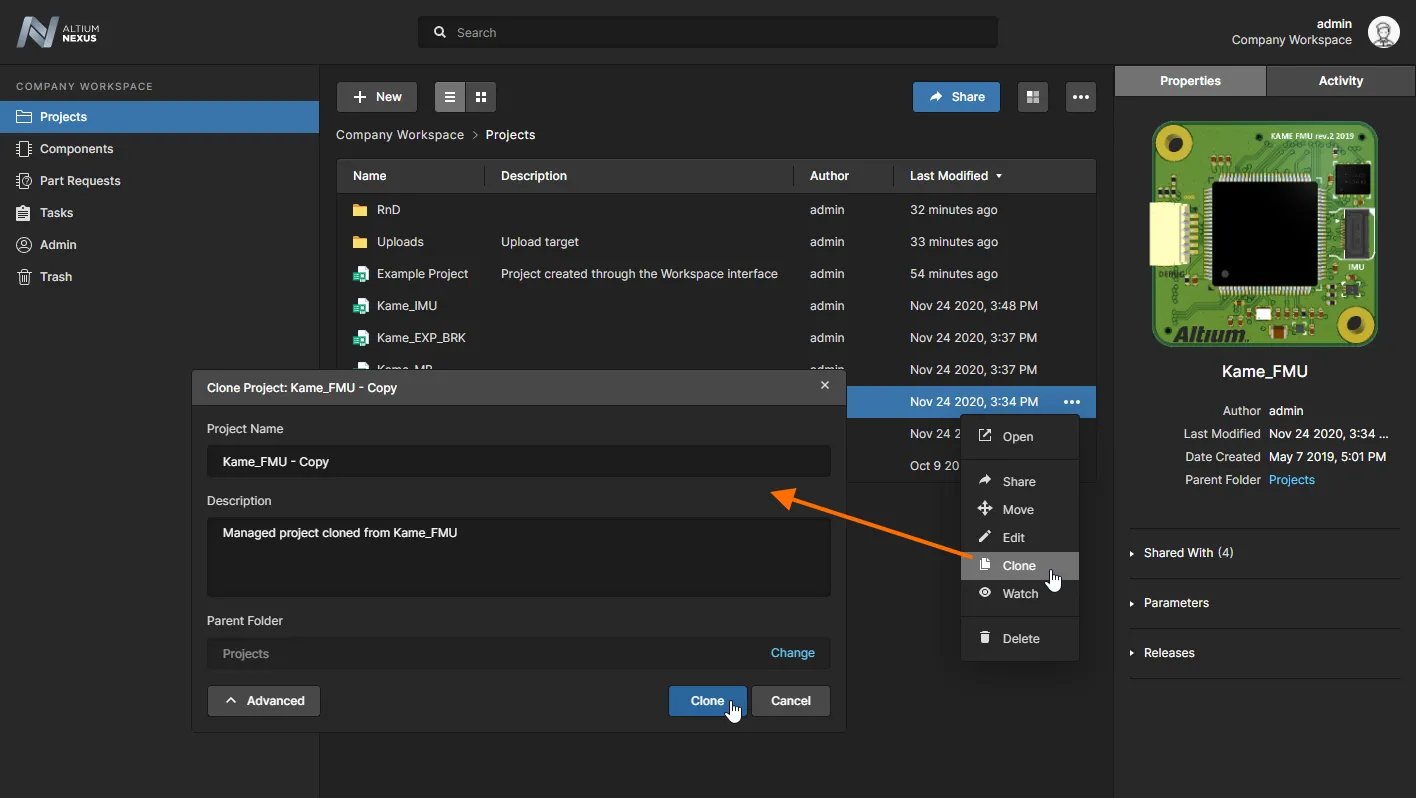
Task: Click the Uploads folder icon
Action: pos(361,242)
